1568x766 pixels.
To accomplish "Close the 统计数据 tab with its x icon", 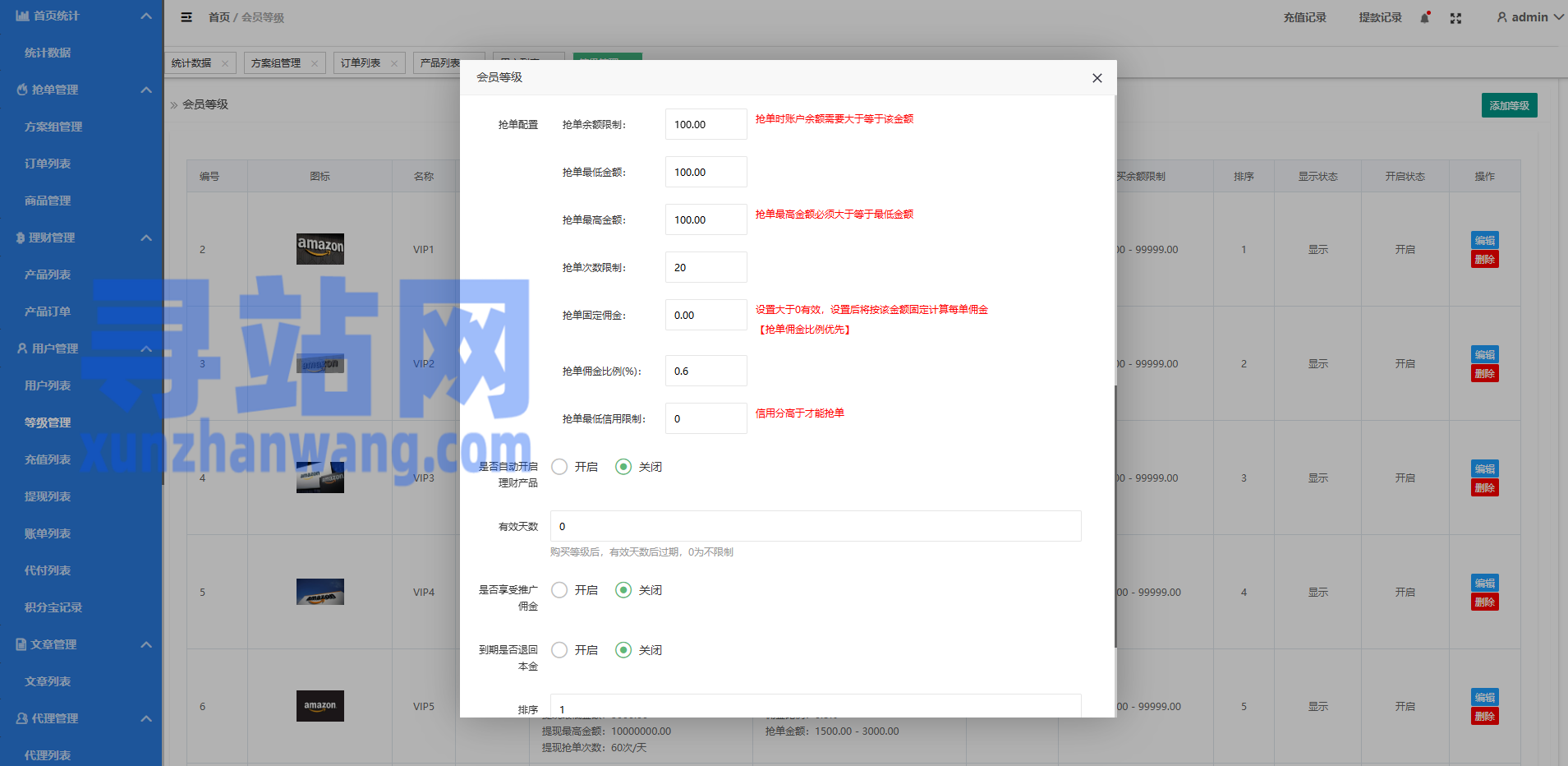I will click(x=225, y=63).
